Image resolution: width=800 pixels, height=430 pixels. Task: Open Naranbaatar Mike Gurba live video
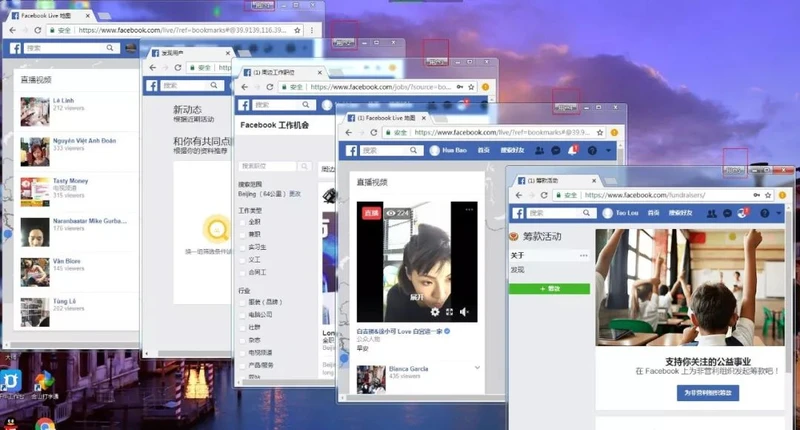(77, 232)
